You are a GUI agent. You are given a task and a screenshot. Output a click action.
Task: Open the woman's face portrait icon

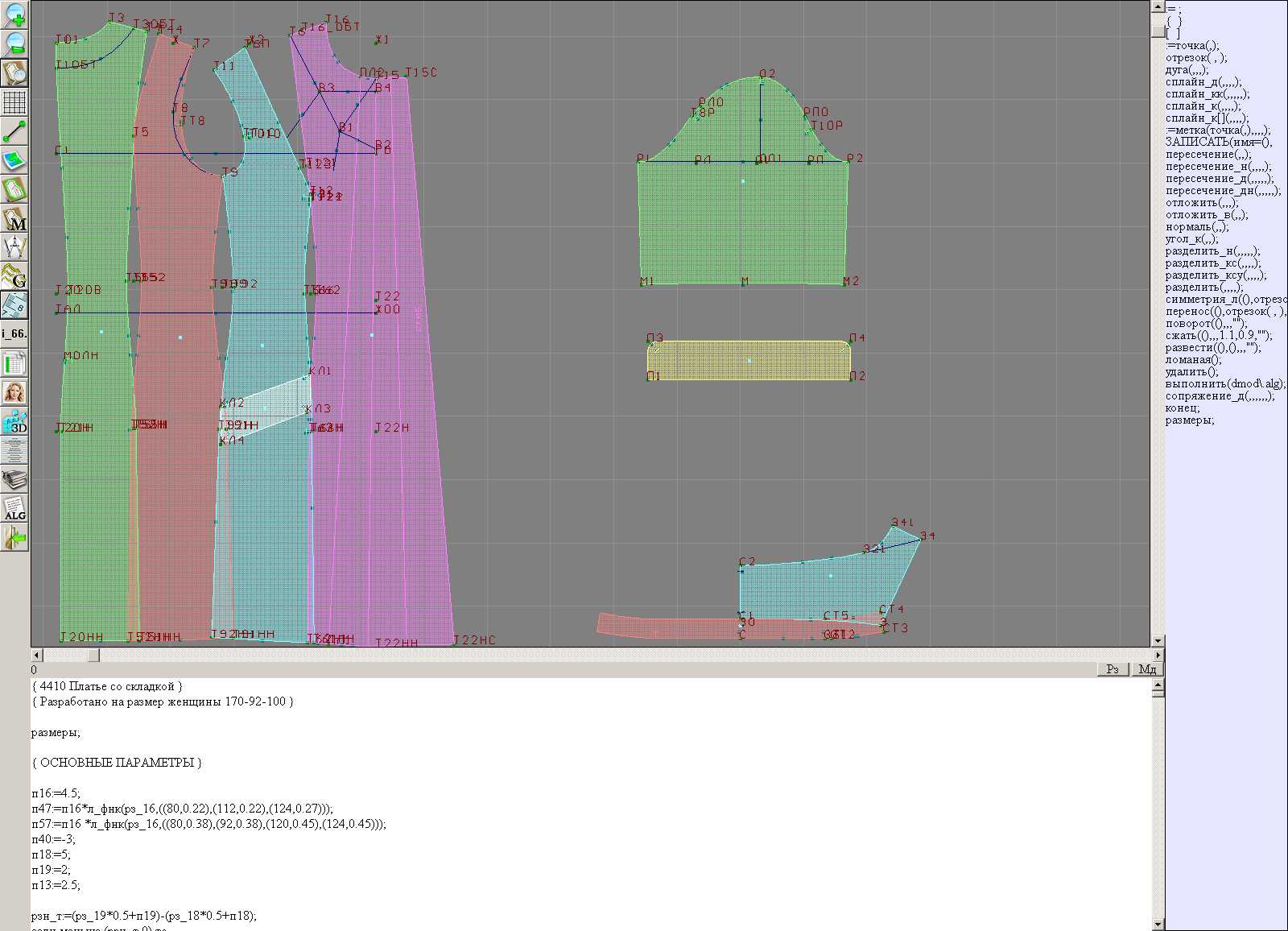click(14, 393)
